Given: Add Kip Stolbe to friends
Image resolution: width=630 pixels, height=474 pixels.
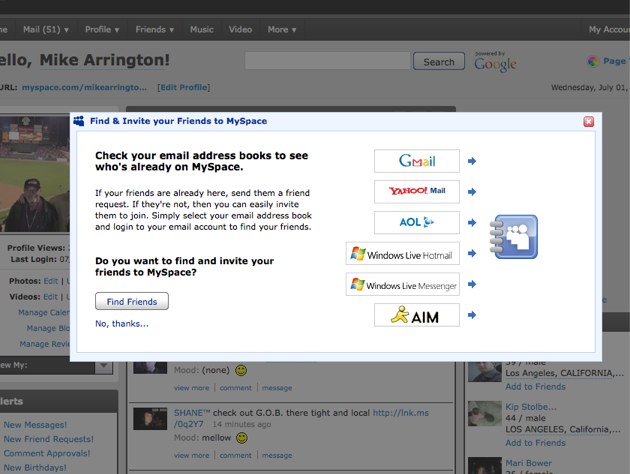Looking at the screenshot, I should click(x=535, y=443).
